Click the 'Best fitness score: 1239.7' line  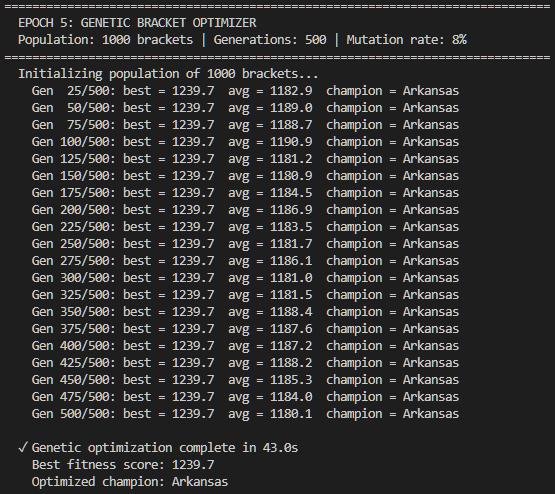click(x=123, y=465)
